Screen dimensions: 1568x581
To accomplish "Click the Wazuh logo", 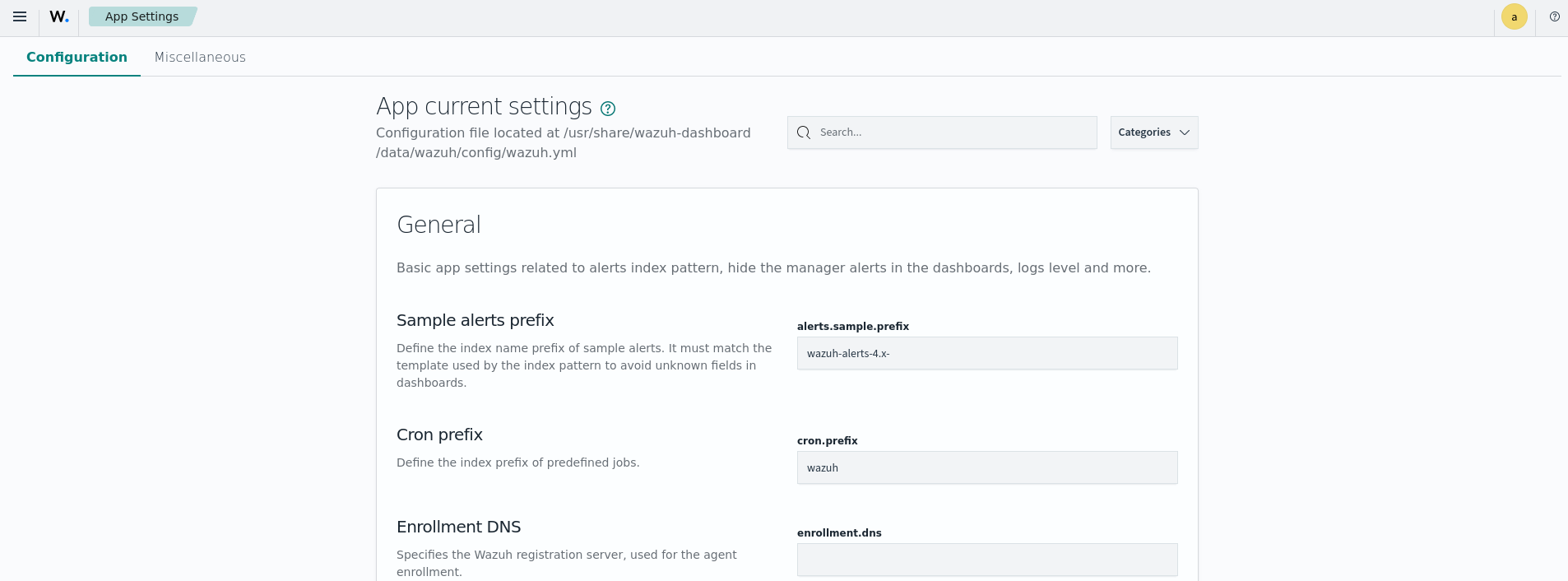I will 59,16.
